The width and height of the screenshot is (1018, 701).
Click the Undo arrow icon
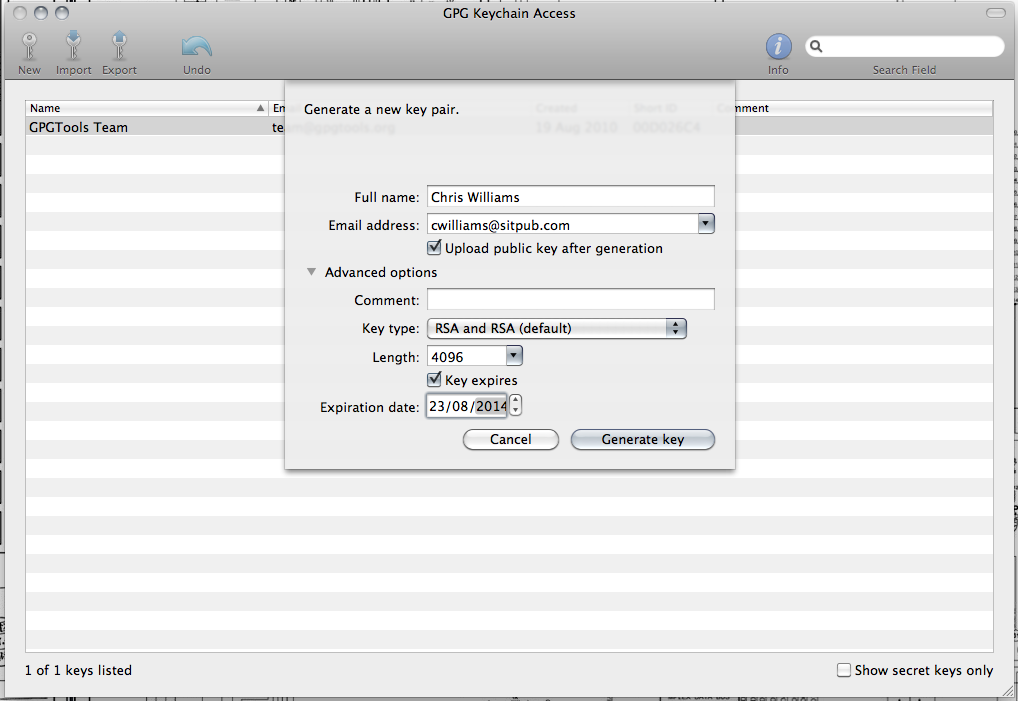pos(196,47)
